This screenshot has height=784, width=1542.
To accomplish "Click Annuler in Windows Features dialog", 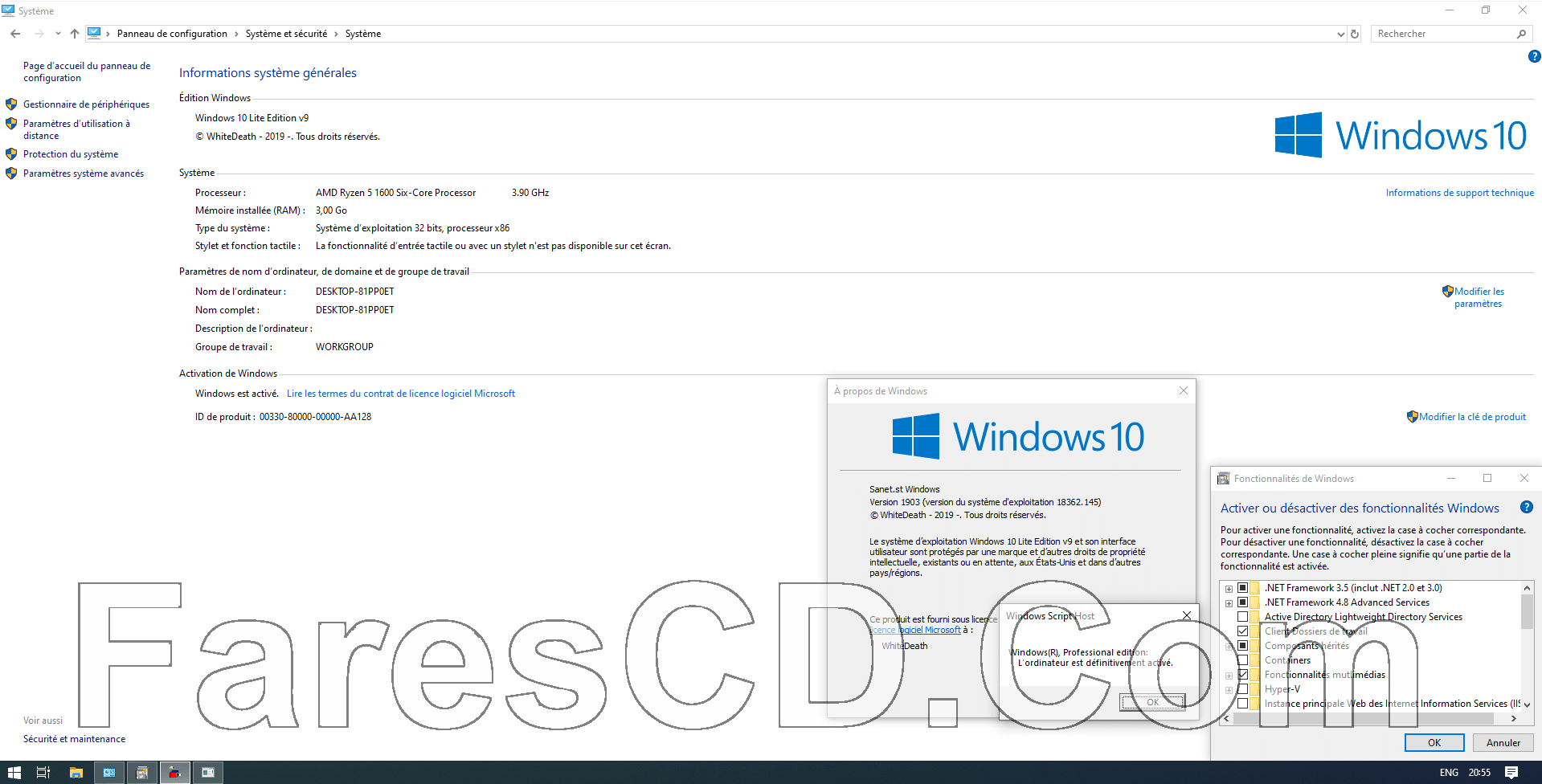I will (1503, 743).
